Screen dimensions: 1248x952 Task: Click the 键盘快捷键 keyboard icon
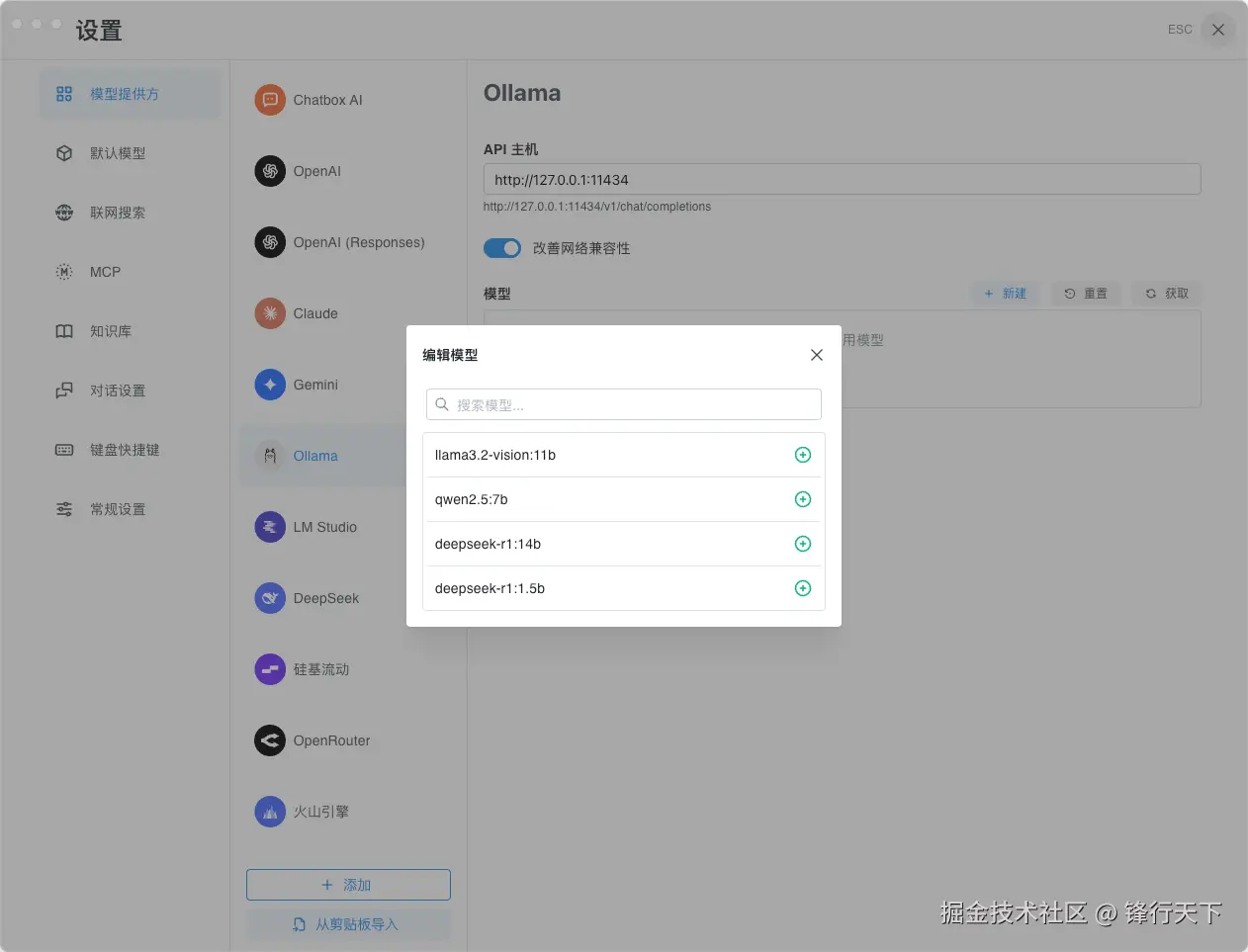click(64, 450)
